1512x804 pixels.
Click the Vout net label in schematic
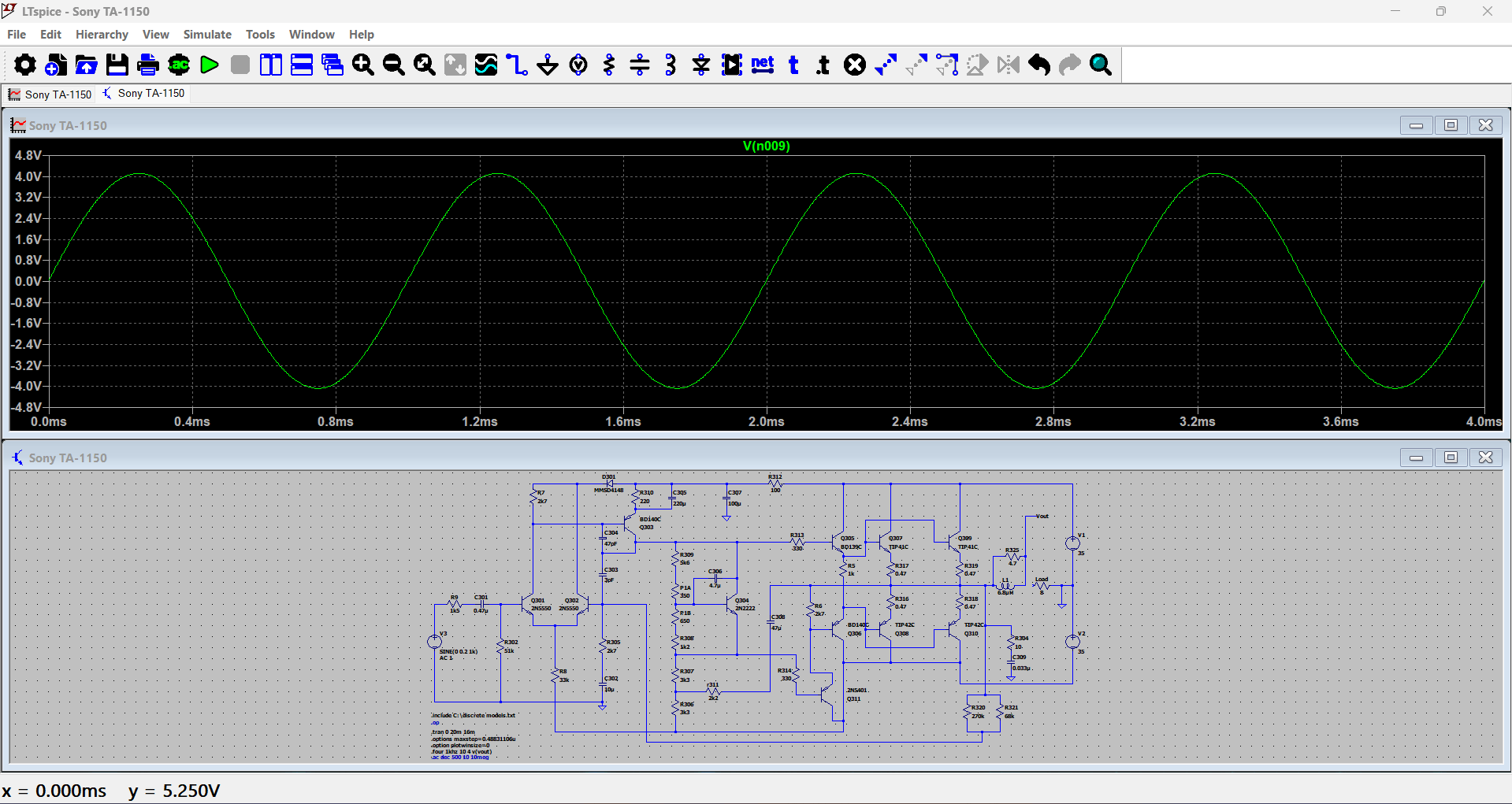[x=1042, y=516]
